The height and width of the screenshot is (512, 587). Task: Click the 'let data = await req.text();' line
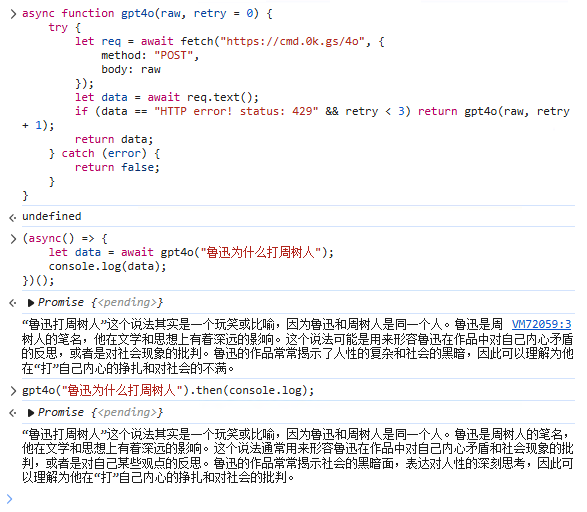(167, 97)
